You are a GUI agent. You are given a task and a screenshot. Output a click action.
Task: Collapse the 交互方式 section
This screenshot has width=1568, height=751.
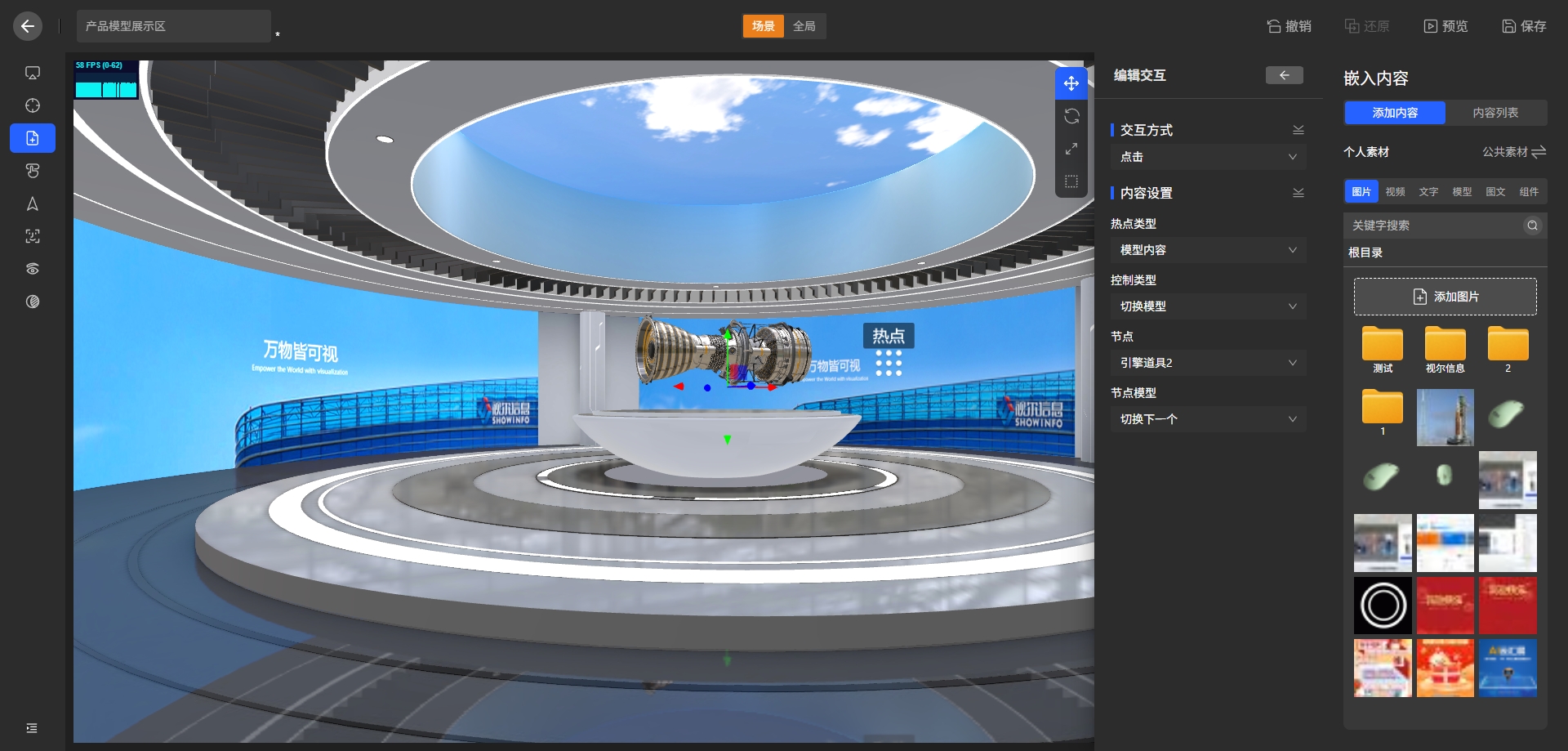tap(1298, 130)
